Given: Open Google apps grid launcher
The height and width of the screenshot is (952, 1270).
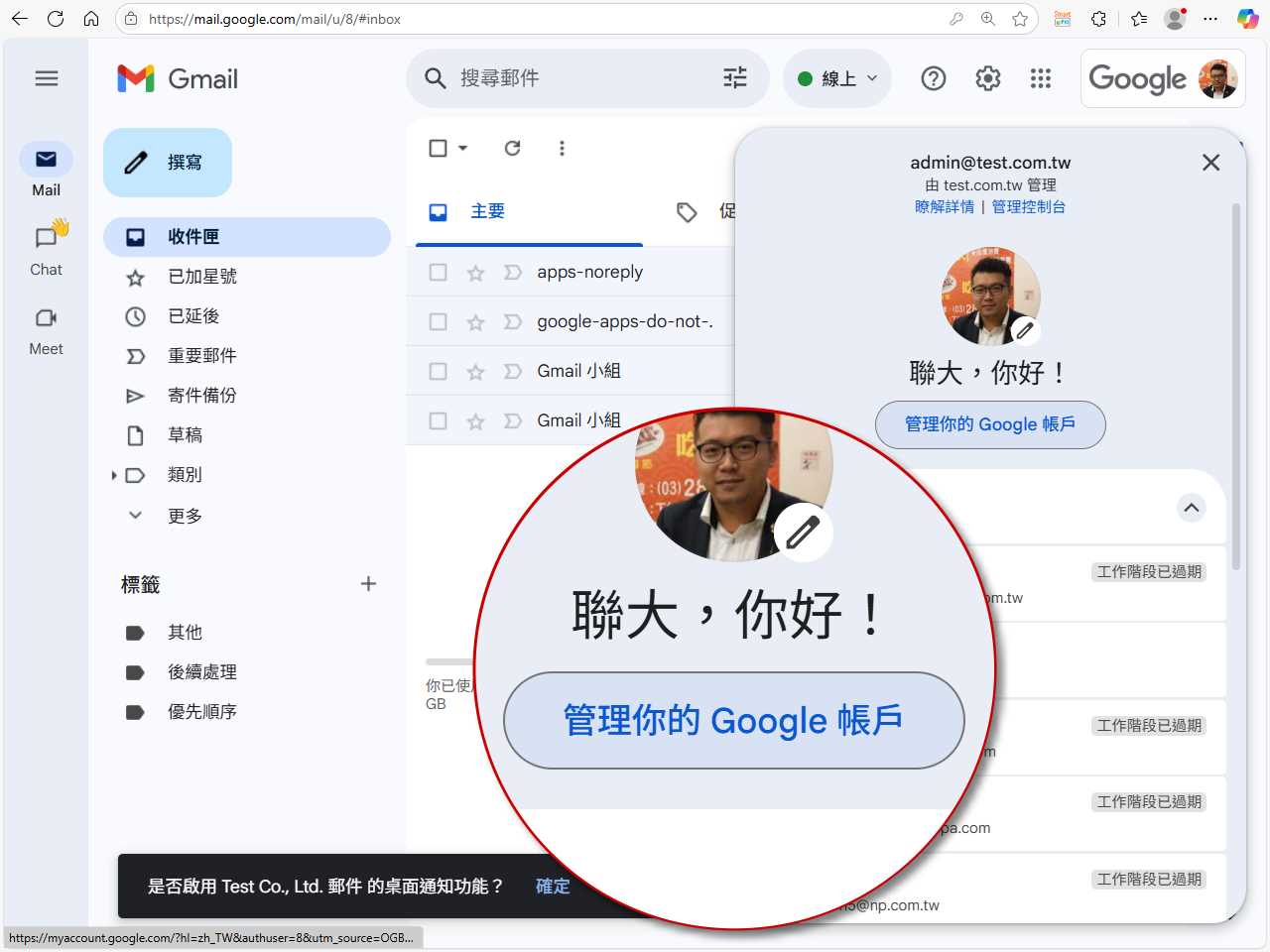Looking at the screenshot, I should (1041, 78).
